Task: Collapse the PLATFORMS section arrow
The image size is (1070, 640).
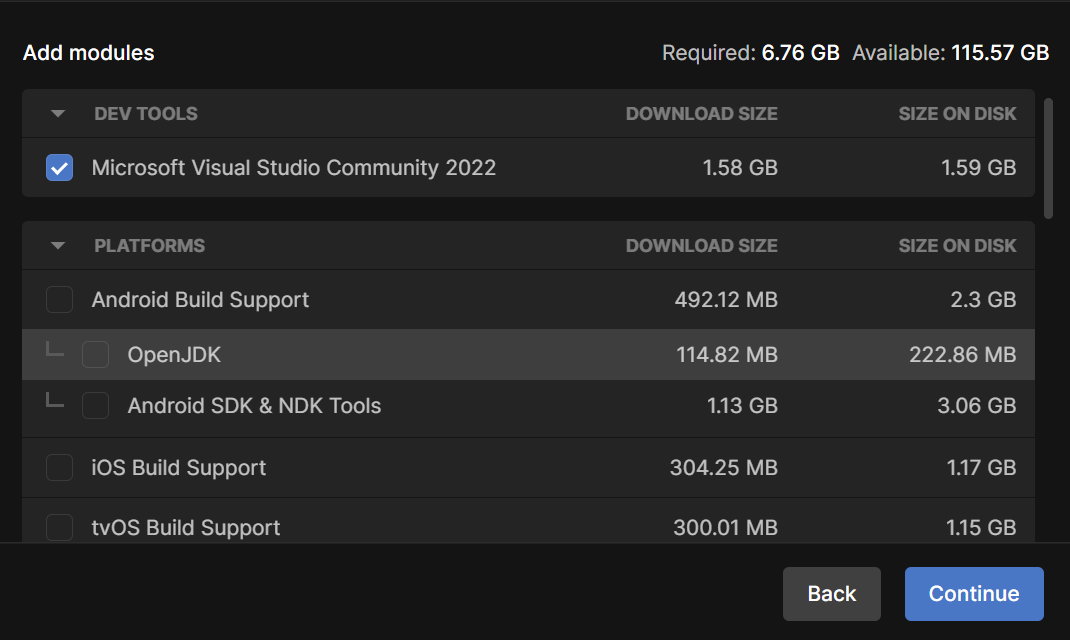Action: point(58,246)
